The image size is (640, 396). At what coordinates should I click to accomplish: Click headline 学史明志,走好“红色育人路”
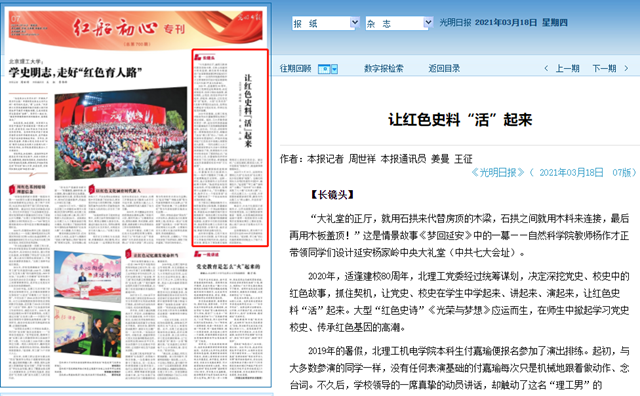pos(76,73)
